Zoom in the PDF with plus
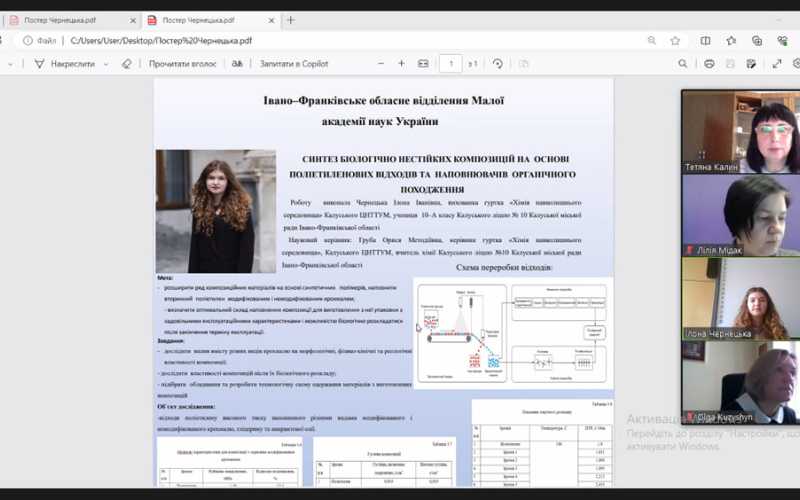Viewport: 800px width, 500px height. point(402,64)
